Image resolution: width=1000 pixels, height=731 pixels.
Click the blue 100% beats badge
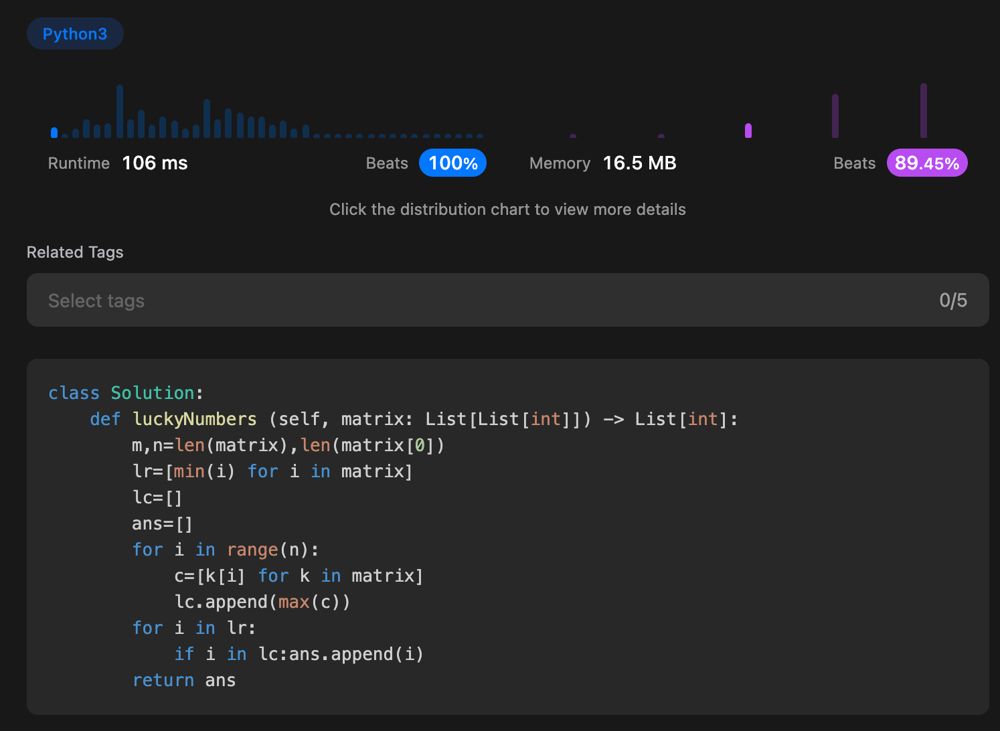tap(452, 163)
